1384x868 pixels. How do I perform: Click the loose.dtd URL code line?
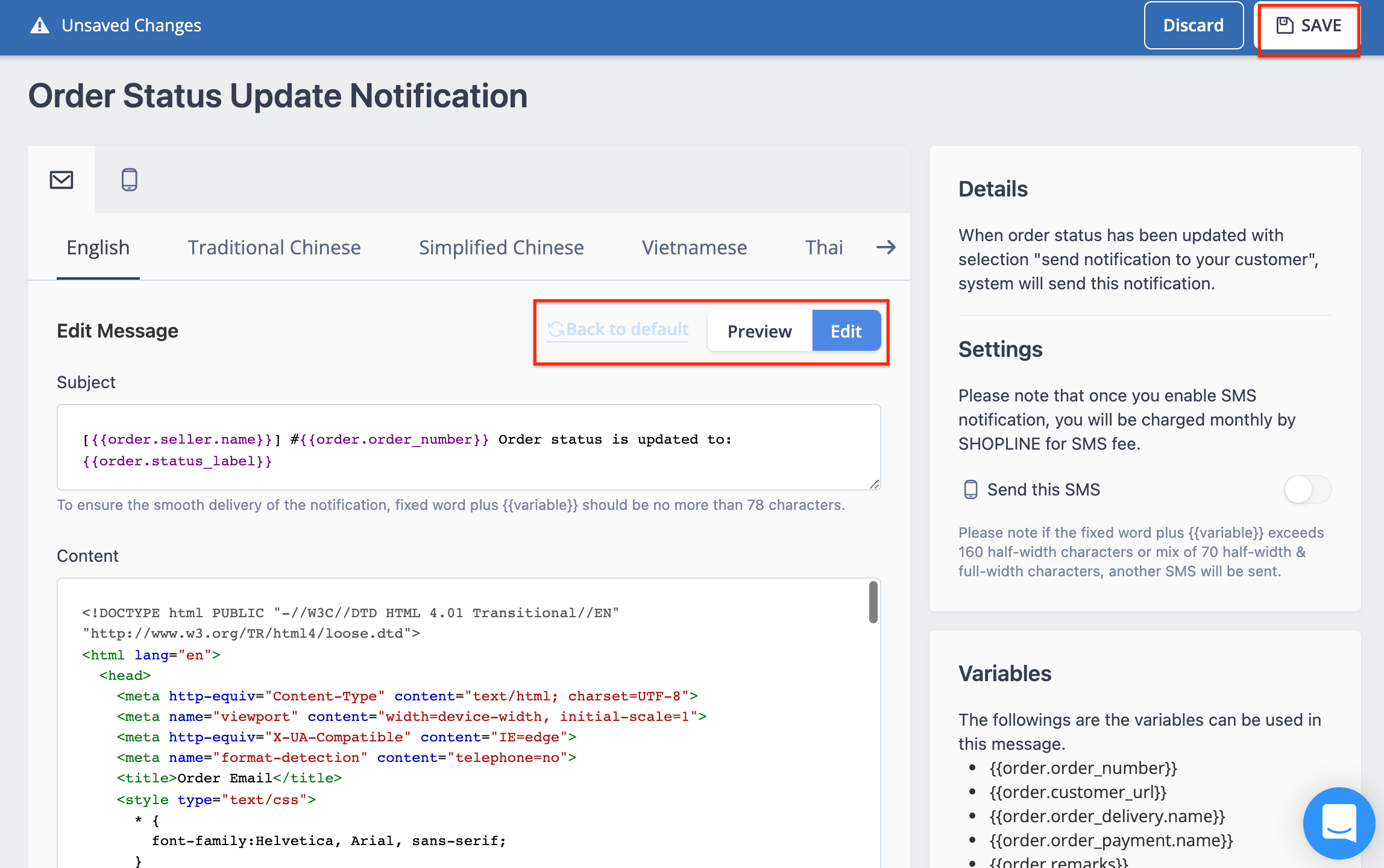click(251, 634)
